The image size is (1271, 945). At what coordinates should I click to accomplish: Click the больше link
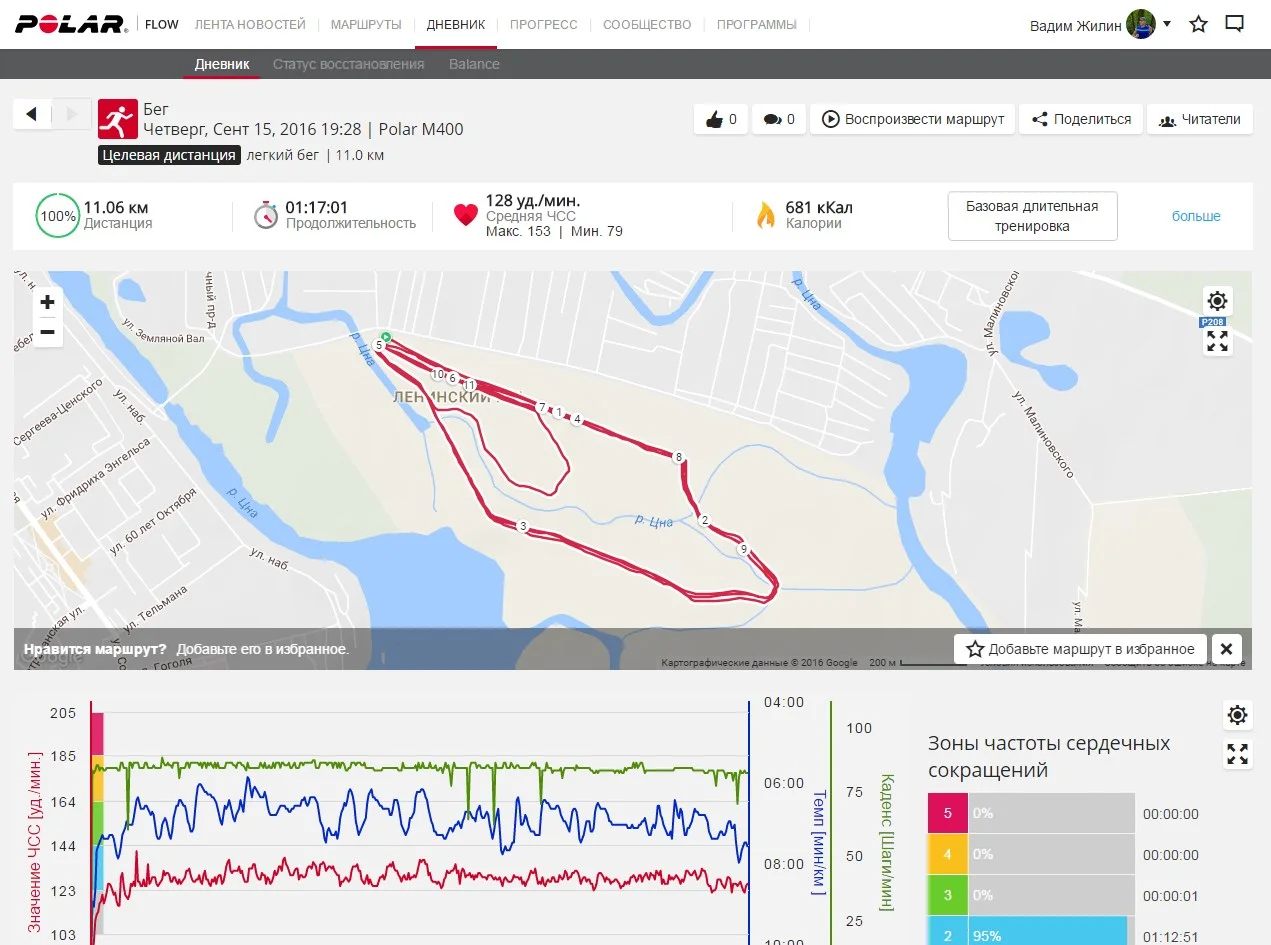coord(1196,216)
